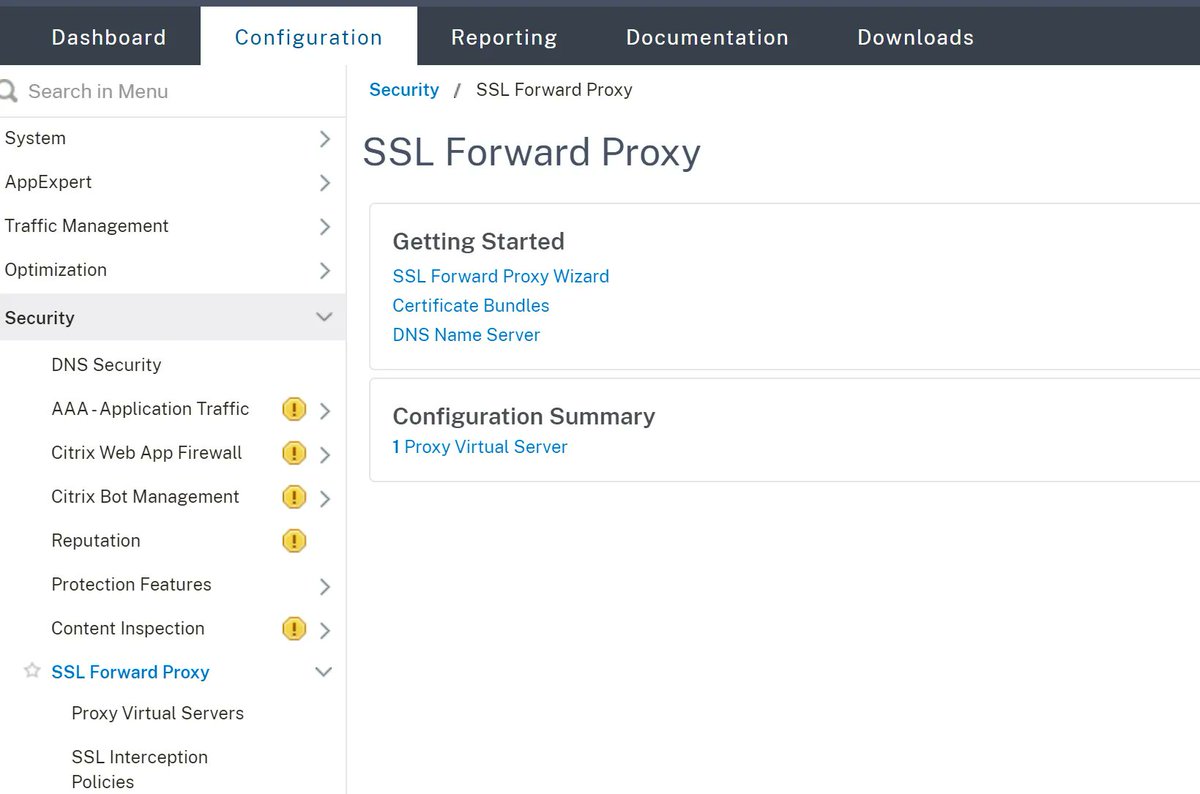This screenshot has width=1200, height=794.
Task: Click the search magnifier in the menu sidebar
Action: point(8,91)
